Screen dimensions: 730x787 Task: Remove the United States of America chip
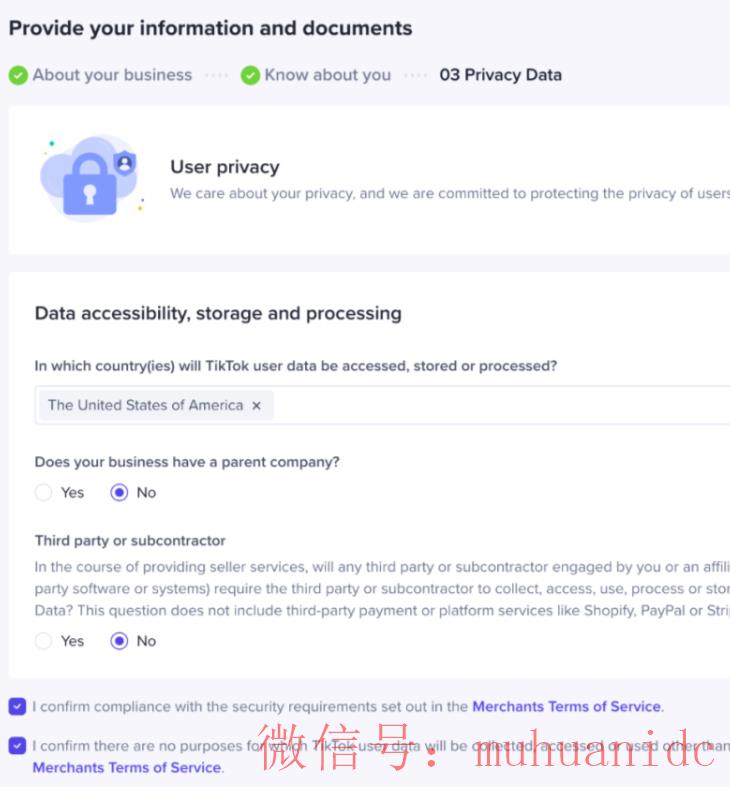pyautogui.click(x=256, y=406)
